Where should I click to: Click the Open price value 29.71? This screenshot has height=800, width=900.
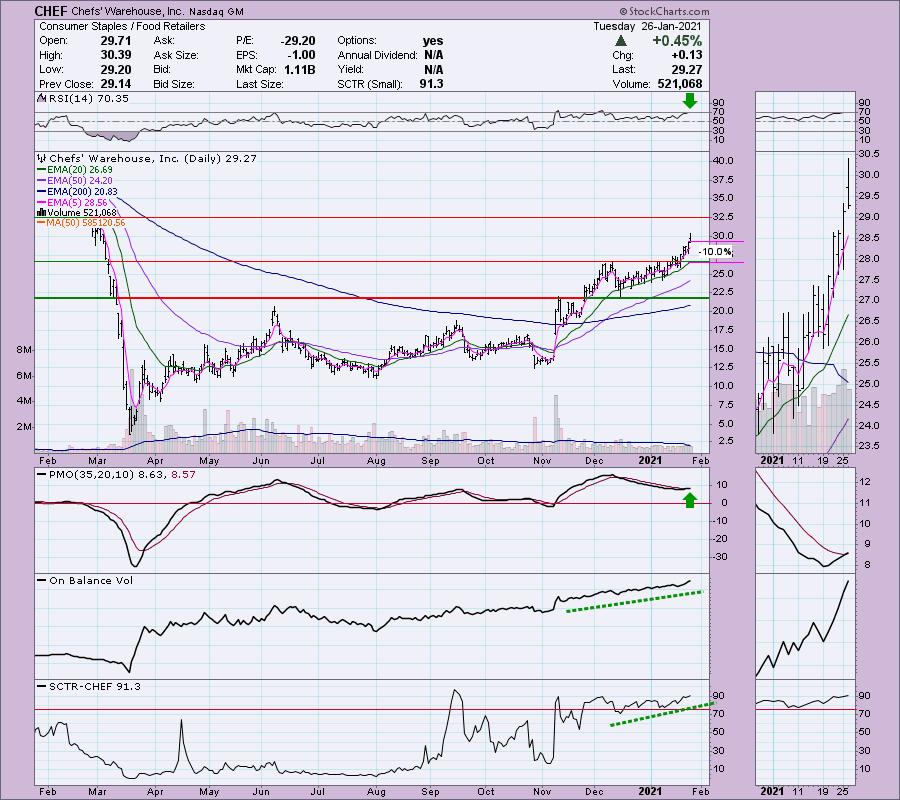116,41
